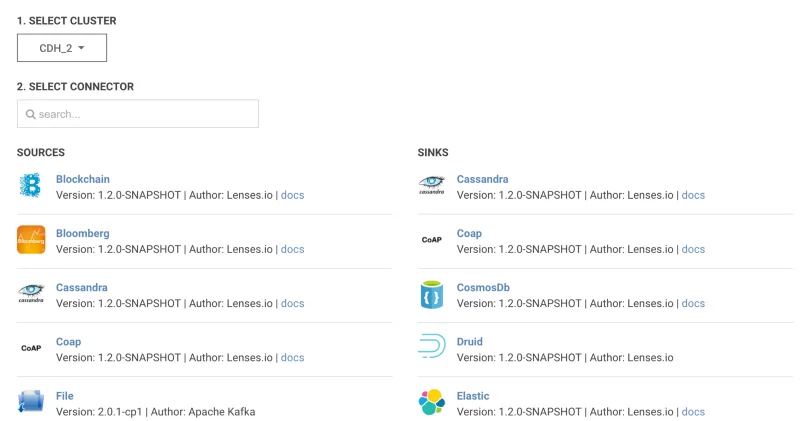Viewport: 800px width, 421px height.
Task: Click the '2. SELECT CONNECTOR' label
Action: click(76, 87)
